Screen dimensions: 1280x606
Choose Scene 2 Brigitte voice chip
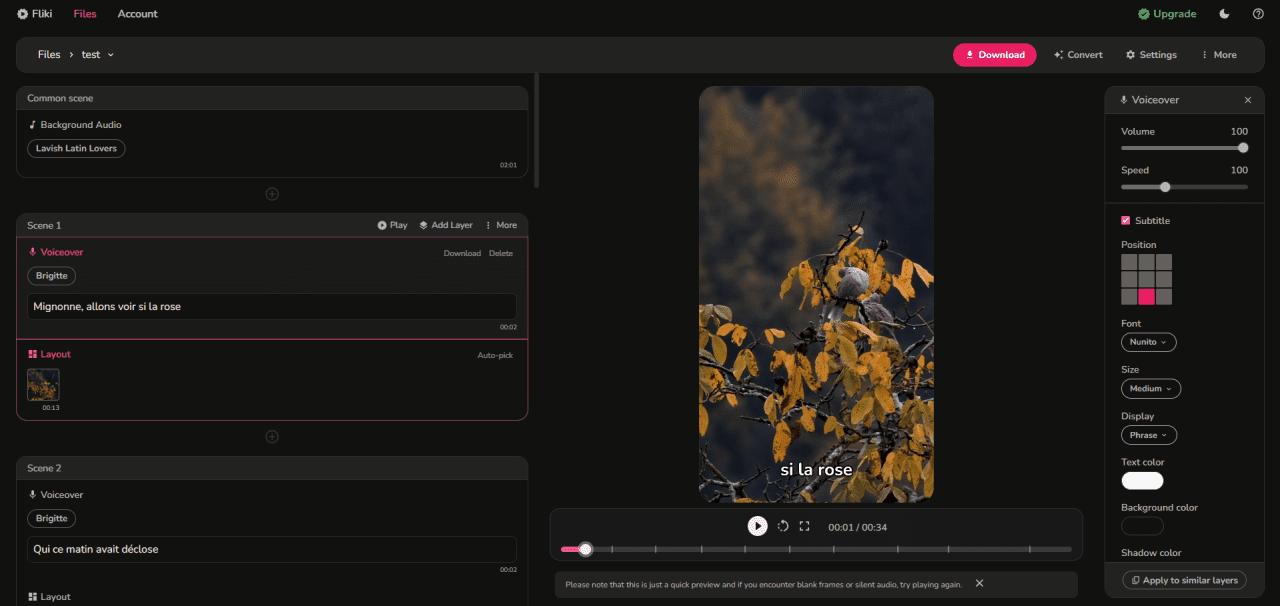coord(51,518)
